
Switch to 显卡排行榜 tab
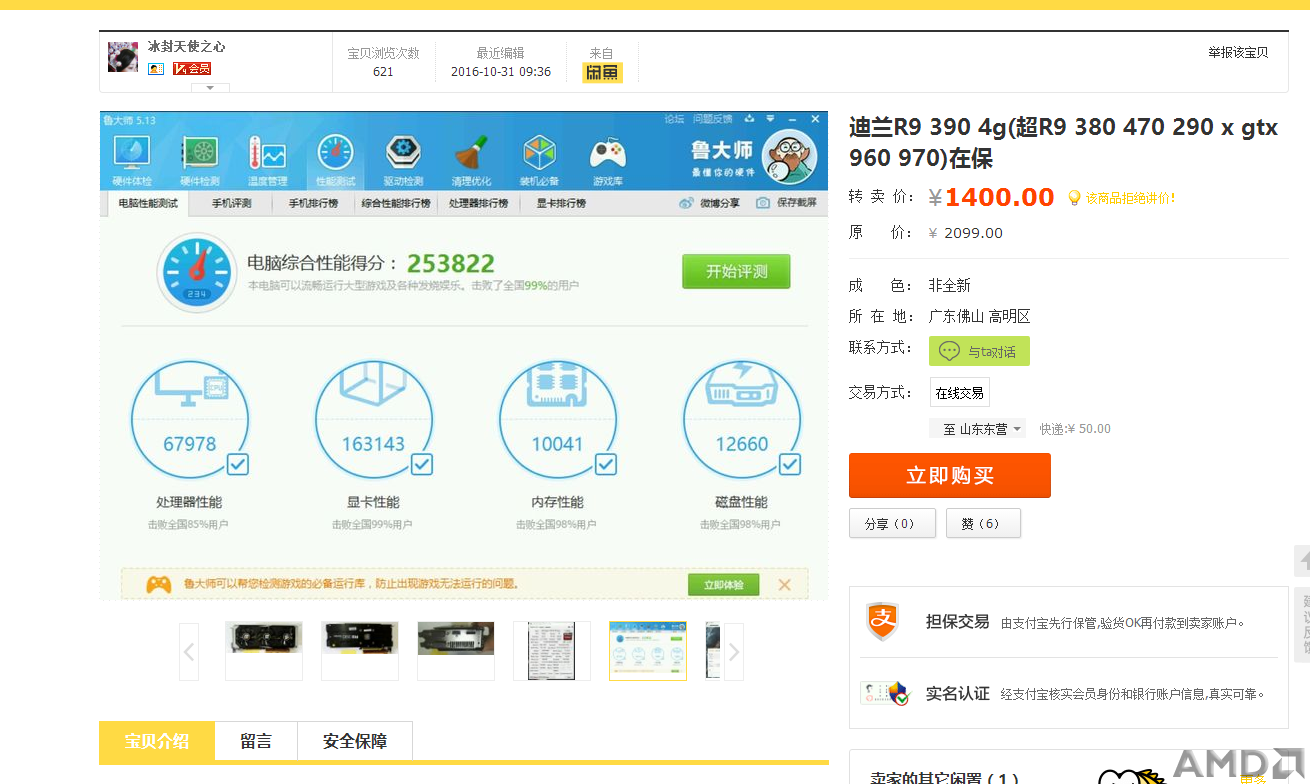tap(561, 203)
